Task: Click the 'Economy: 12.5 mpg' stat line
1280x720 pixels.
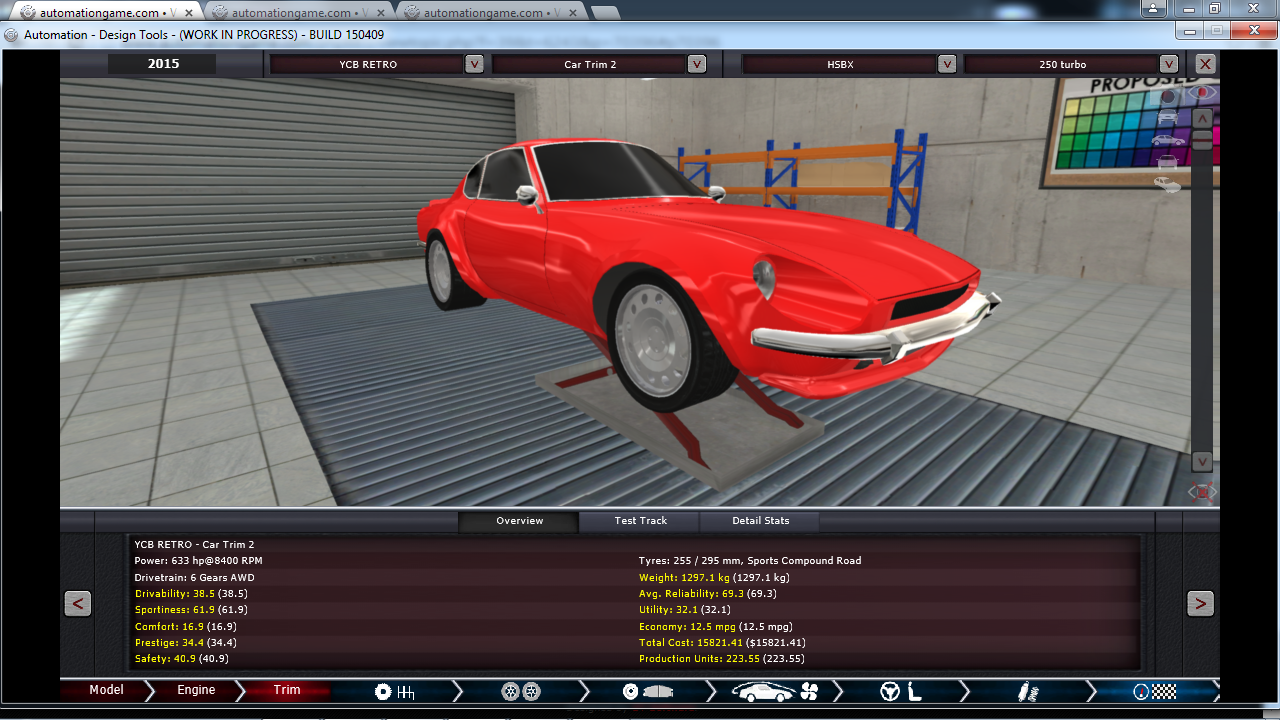Action: pos(714,626)
